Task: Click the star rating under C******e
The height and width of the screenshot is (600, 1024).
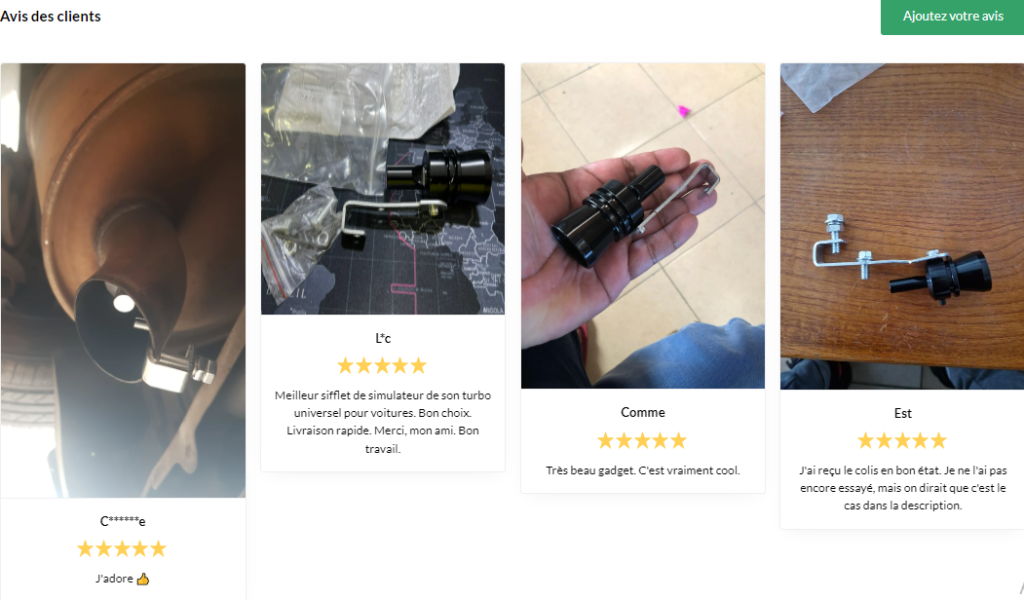Action: click(x=121, y=548)
